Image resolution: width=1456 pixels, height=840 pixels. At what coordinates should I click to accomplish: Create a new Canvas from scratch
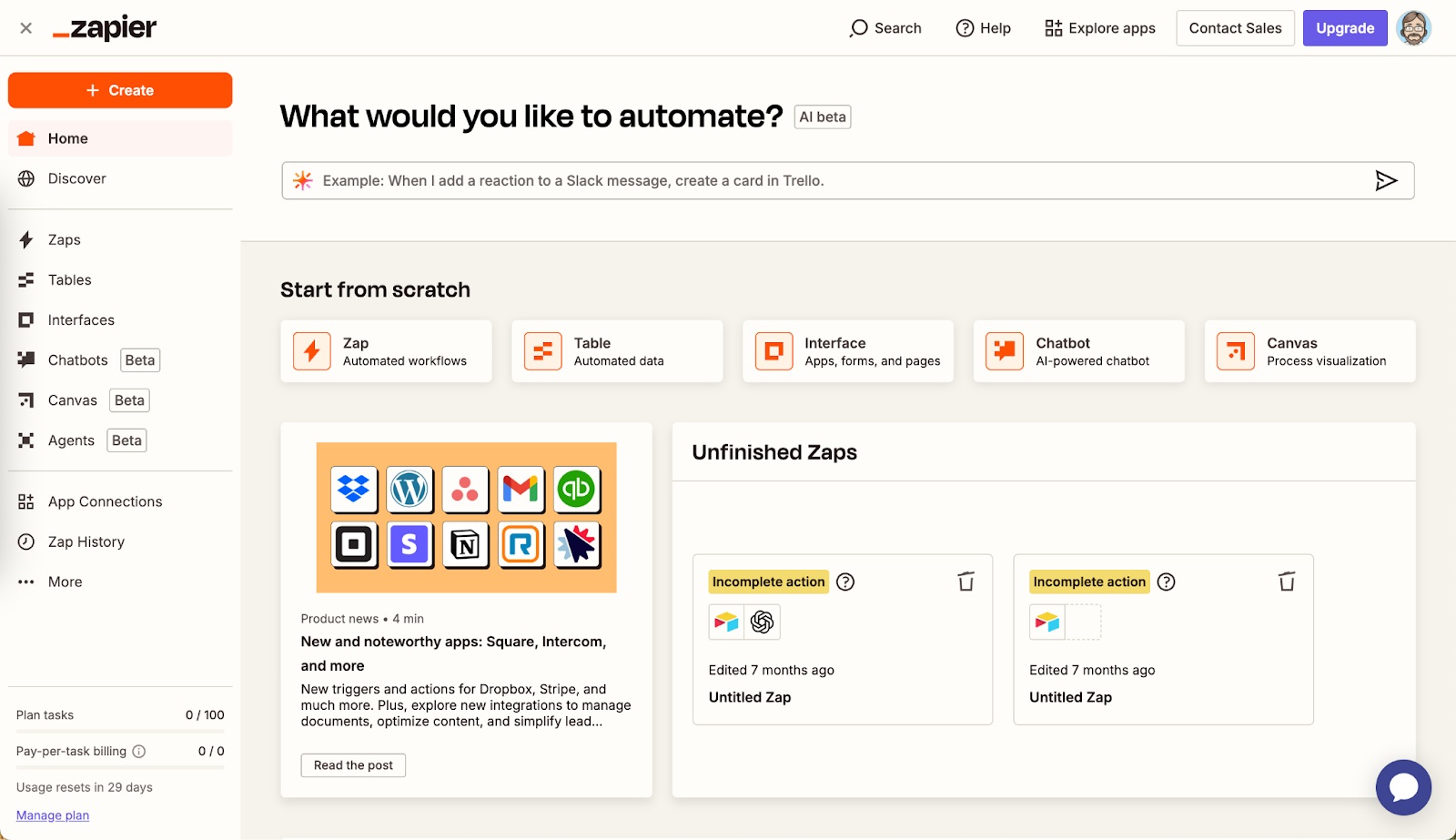1310,351
